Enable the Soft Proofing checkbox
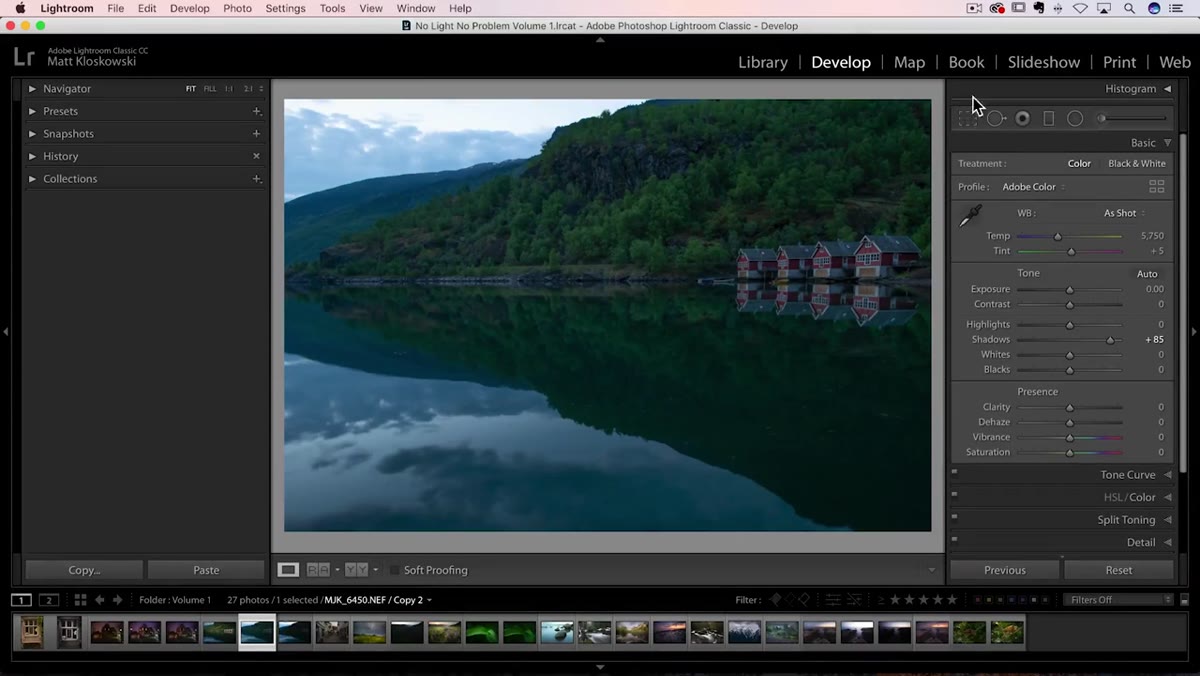The height and width of the screenshot is (676, 1200). [394, 570]
